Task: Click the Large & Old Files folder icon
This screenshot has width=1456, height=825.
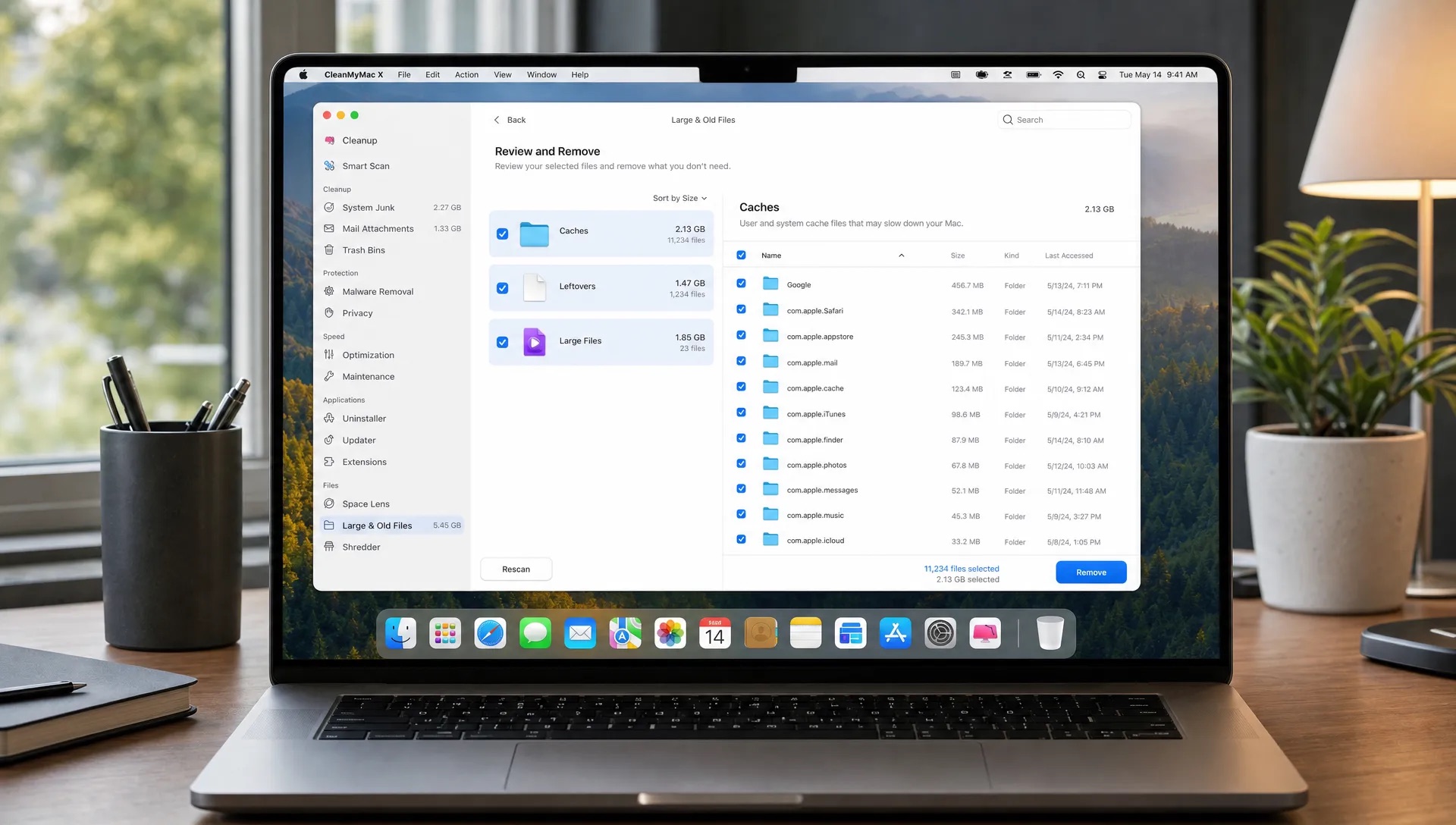Action: [329, 525]
